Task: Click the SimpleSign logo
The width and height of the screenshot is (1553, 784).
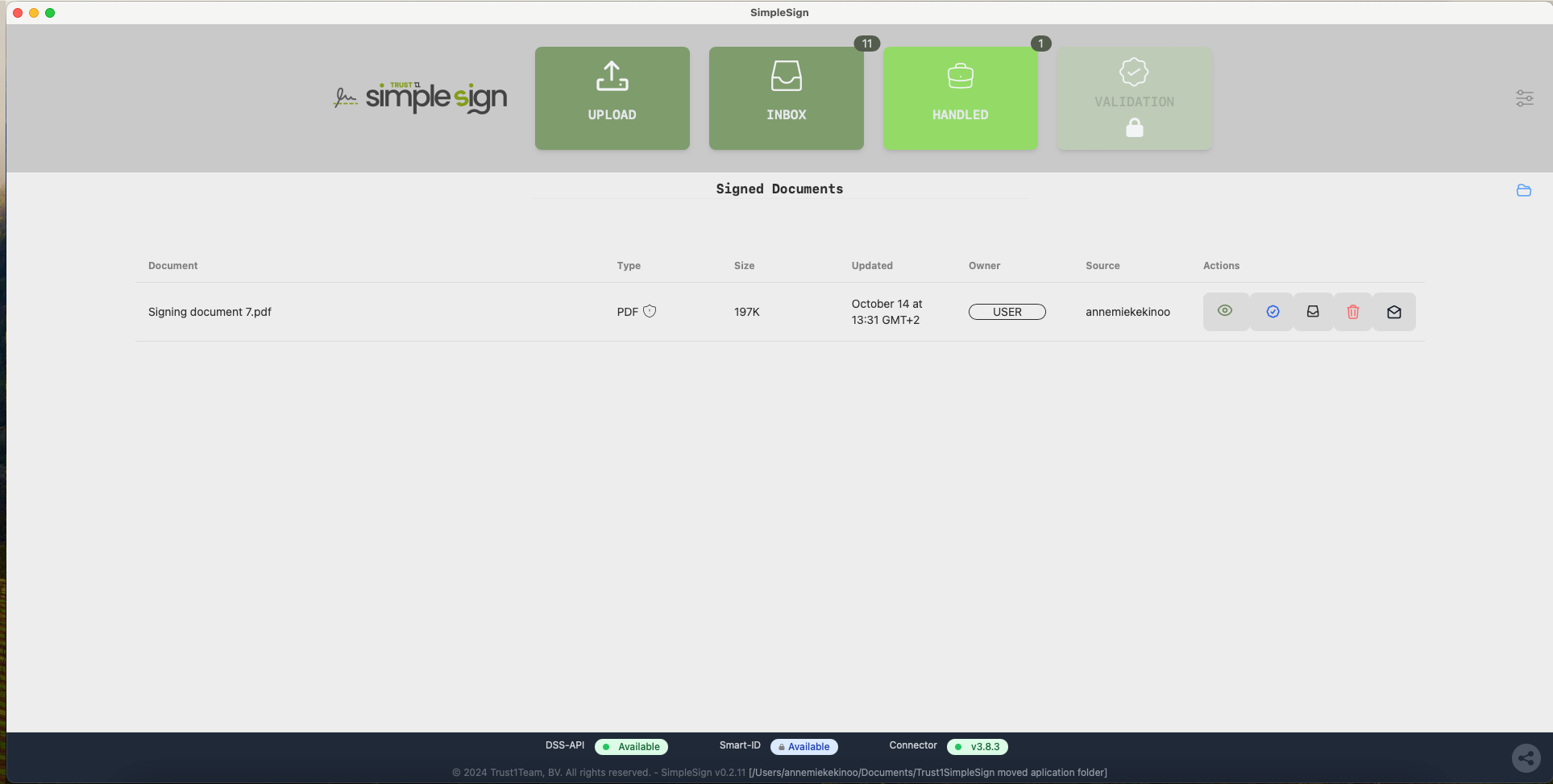Action: coord(421,97)
